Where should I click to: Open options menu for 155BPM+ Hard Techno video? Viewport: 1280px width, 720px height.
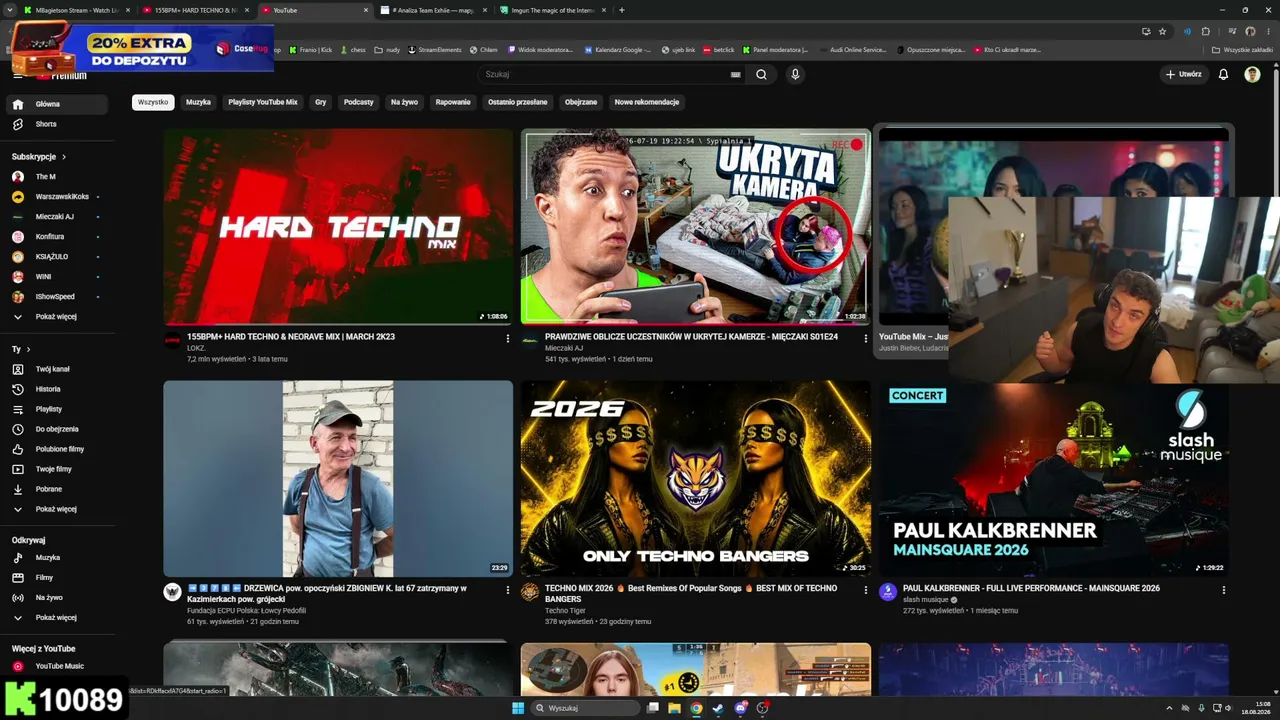click(x=508, y=338)
